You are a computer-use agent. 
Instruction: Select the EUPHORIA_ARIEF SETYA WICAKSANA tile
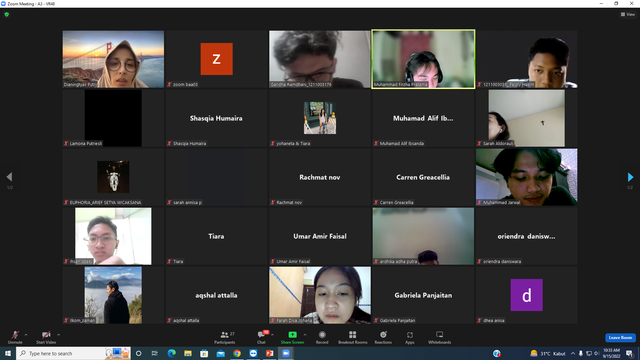coord(113,177)
